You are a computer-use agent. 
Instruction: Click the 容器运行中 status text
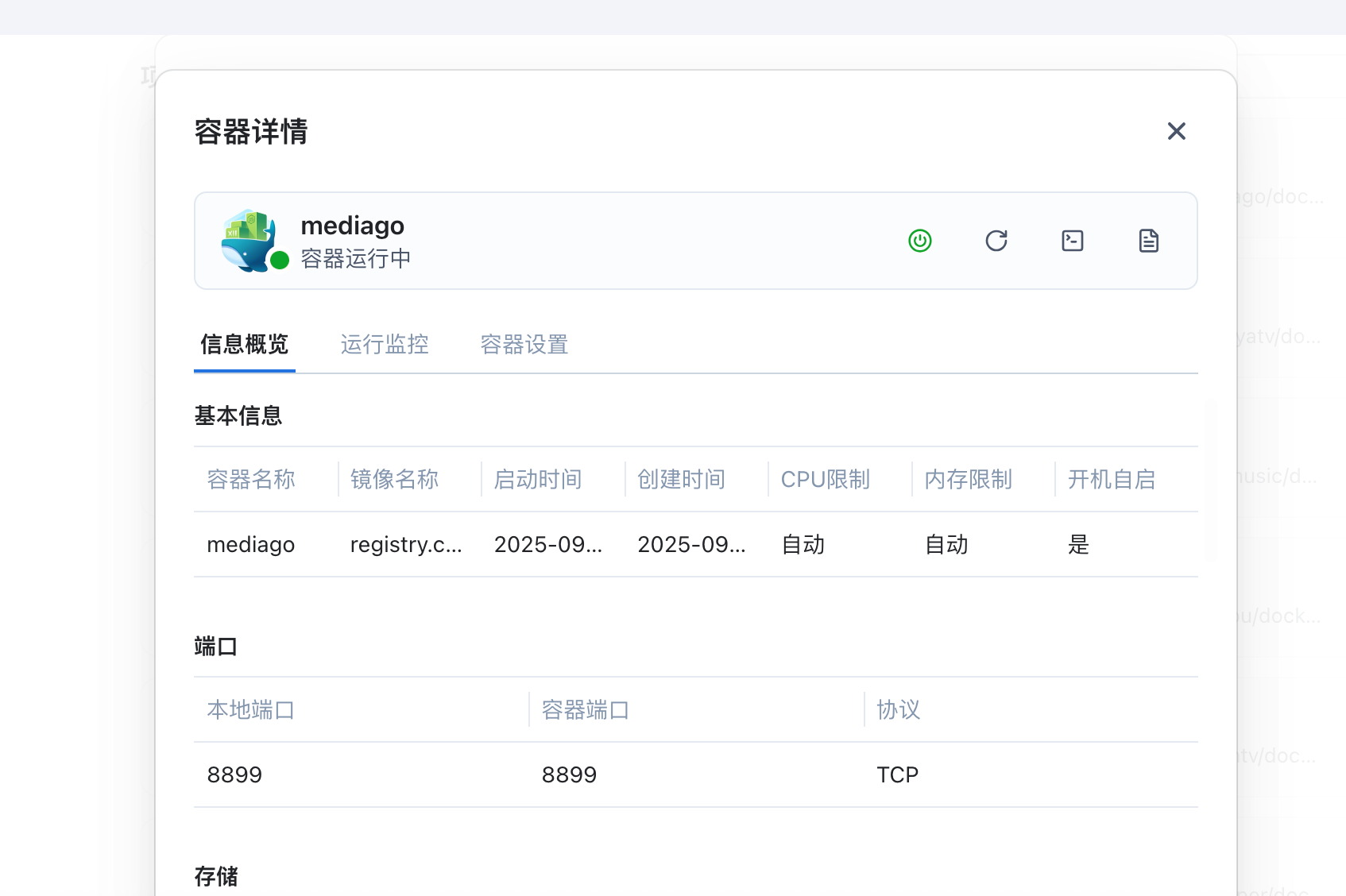(355, 259)
